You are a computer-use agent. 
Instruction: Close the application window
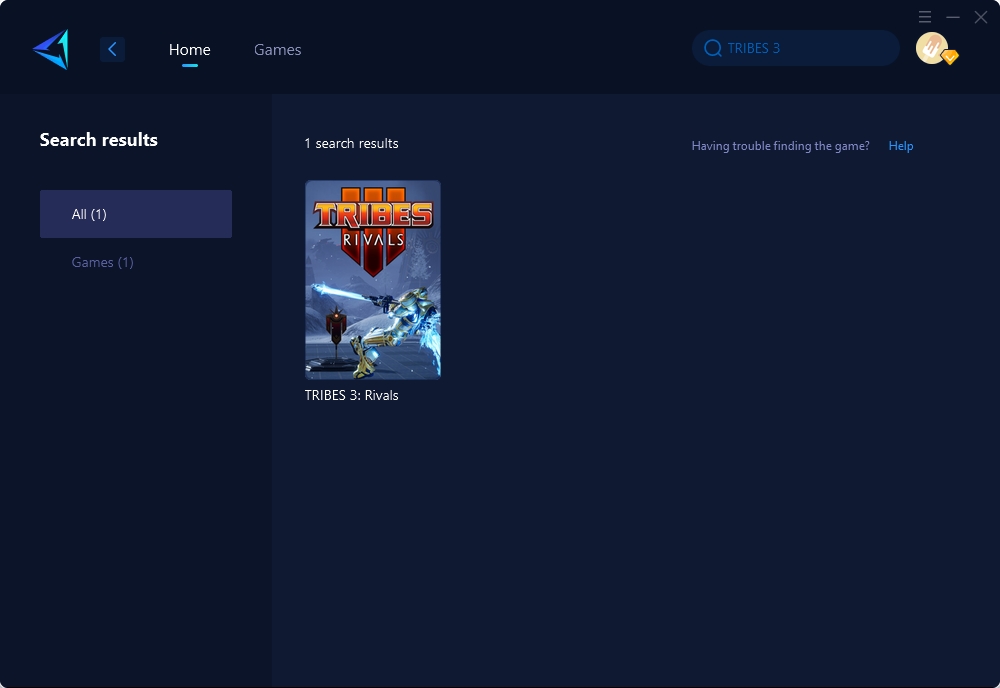[x=981, y=17]
